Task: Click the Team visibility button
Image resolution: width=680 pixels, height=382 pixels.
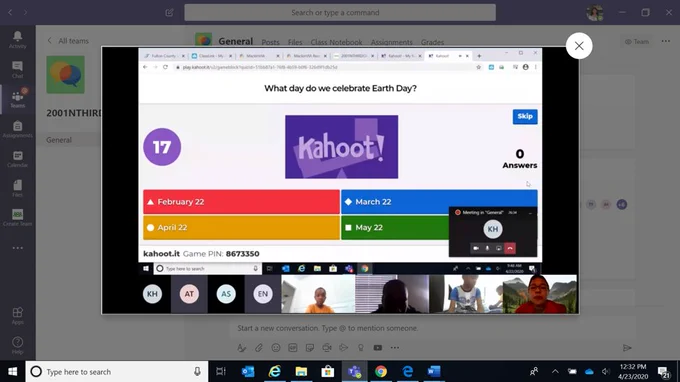Action: click(x=637, y=42)
